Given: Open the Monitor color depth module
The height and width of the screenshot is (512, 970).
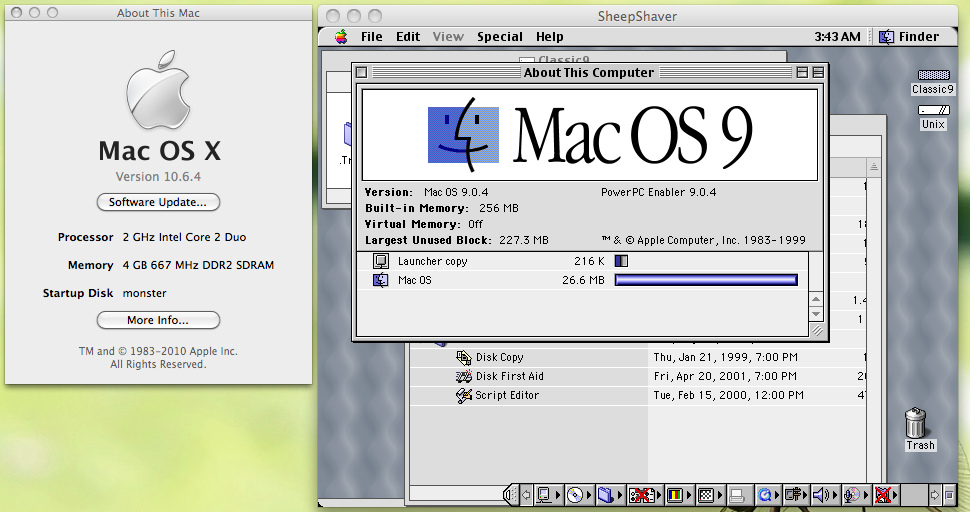Looking at the screenshot, I should pyautogui.click(x=679, y=495).
